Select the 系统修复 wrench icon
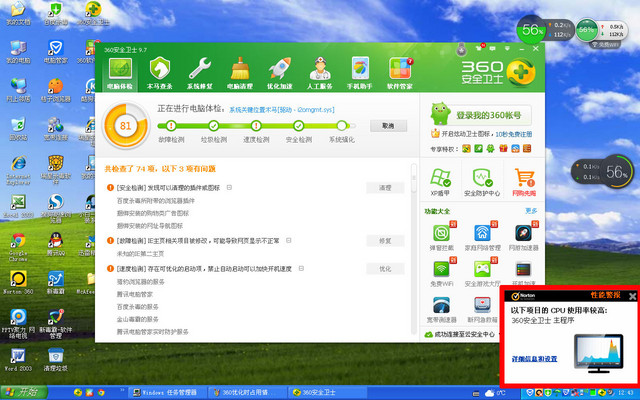640x400 pixels. coord(200,71)
